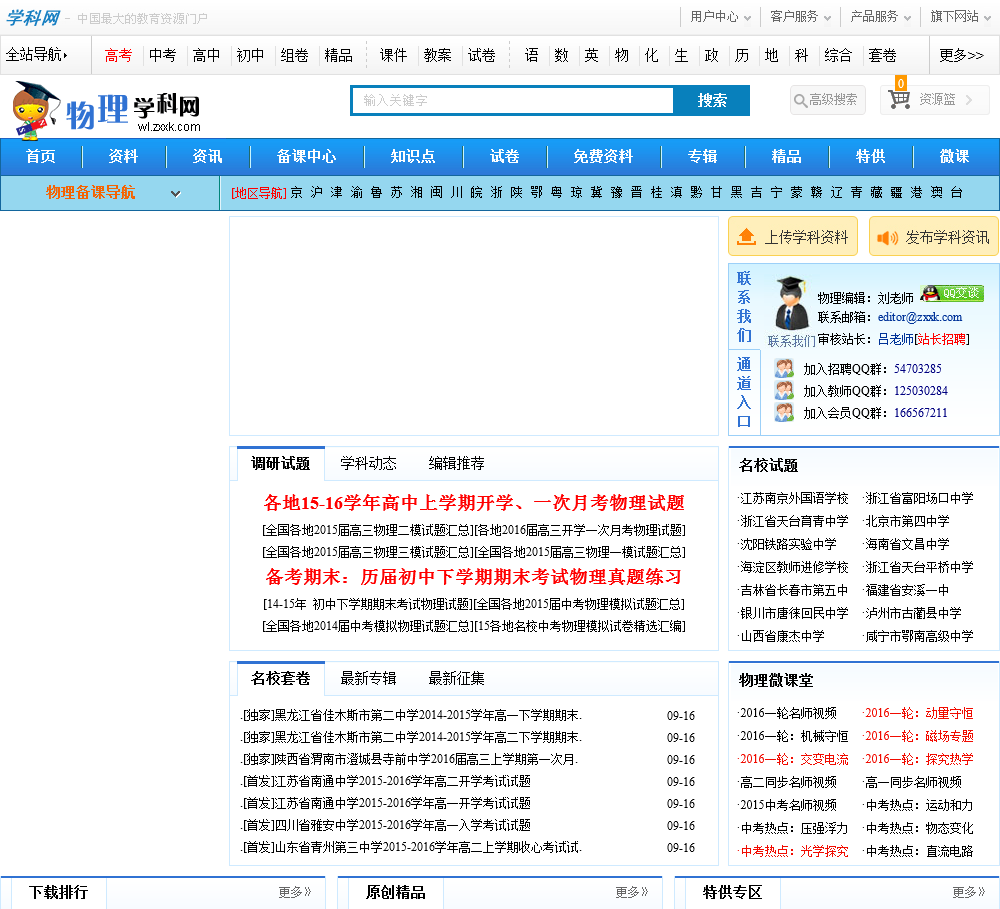Image resolution: width=1000 pixels, height=909 pixels.
Task: Open 知识点 in the main menu
Action: click(x=413, y=157)
